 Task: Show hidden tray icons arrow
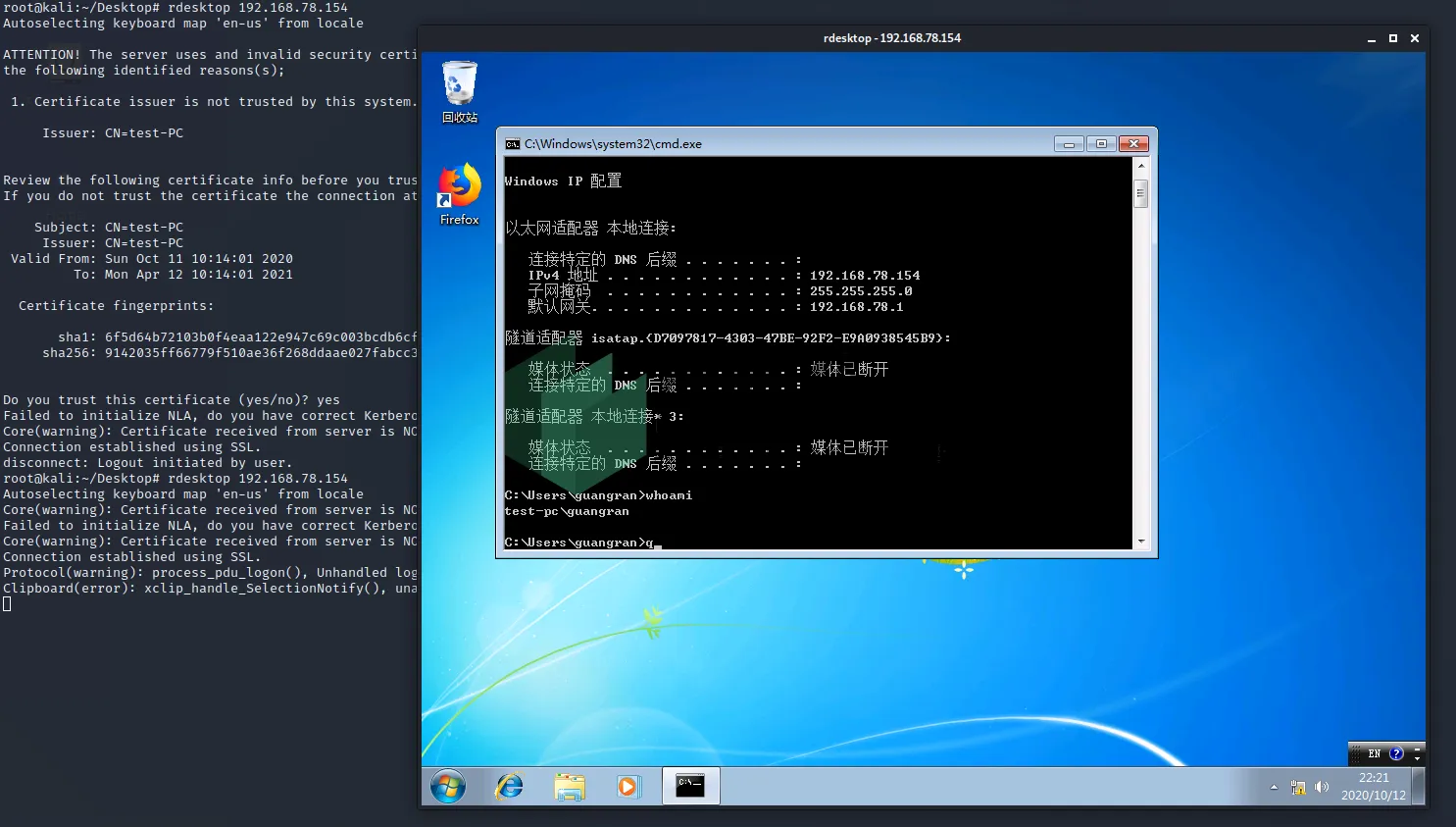pos(1274,788)
